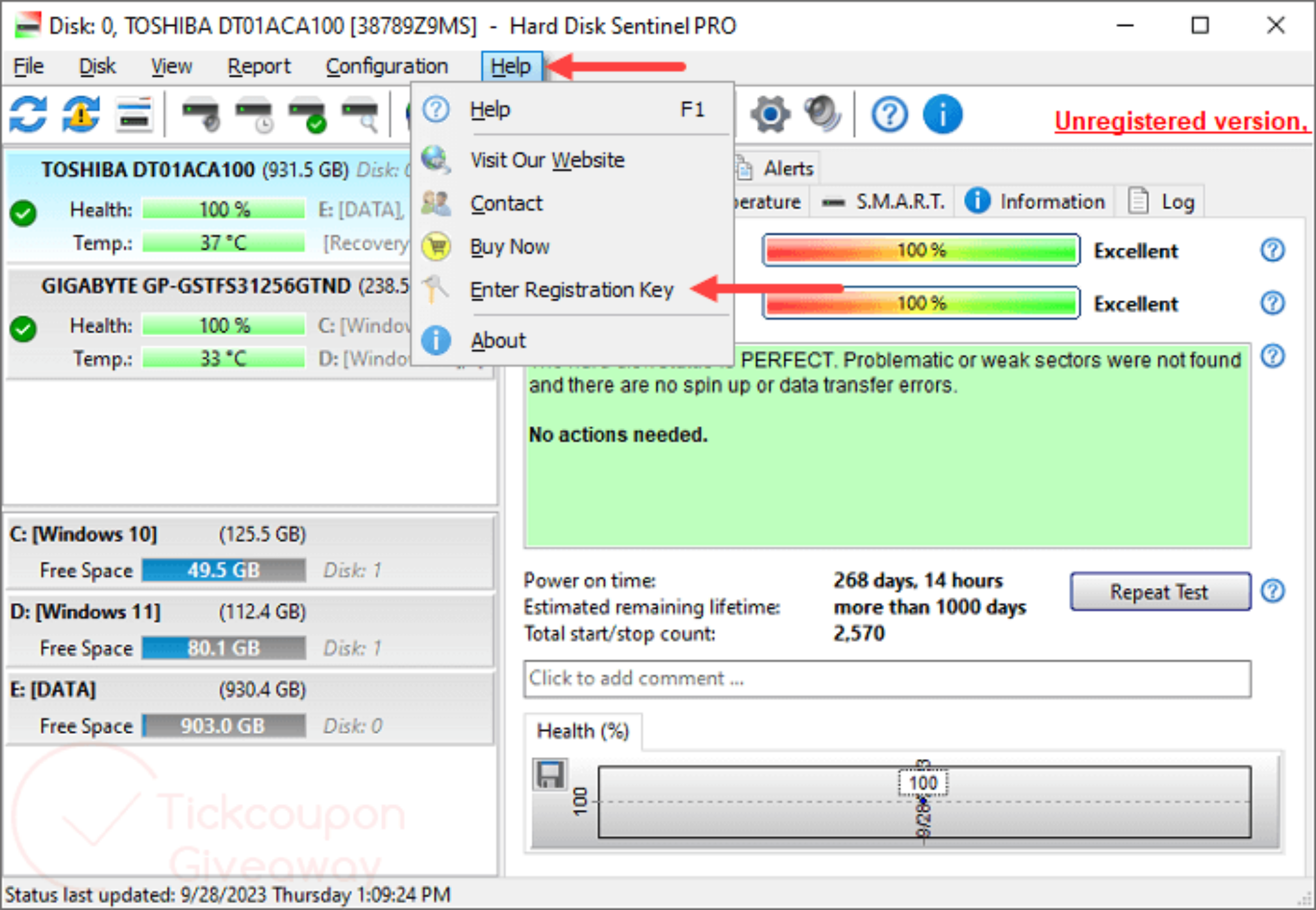Switch to the S.M.A.R.T. tab
This screenshot has height=910, width=1316.
(882, 202)
